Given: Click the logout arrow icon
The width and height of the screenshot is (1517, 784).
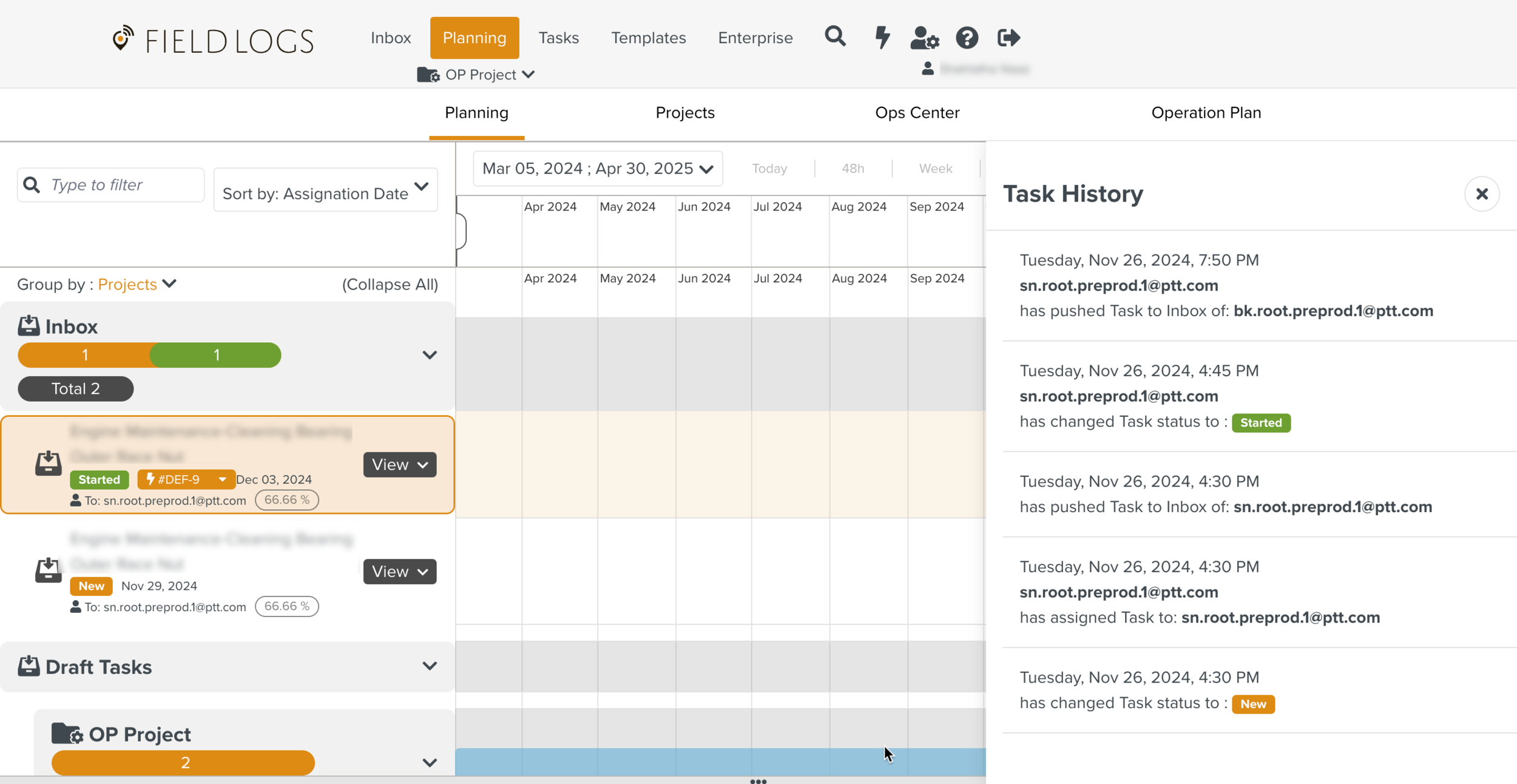Looking at the screenshot, I should (1009, 38).
